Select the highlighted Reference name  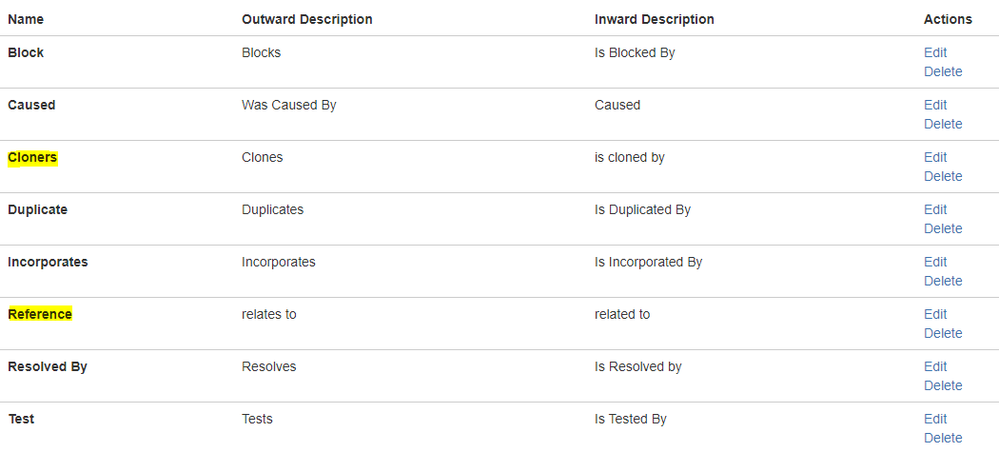click(40, 314)
